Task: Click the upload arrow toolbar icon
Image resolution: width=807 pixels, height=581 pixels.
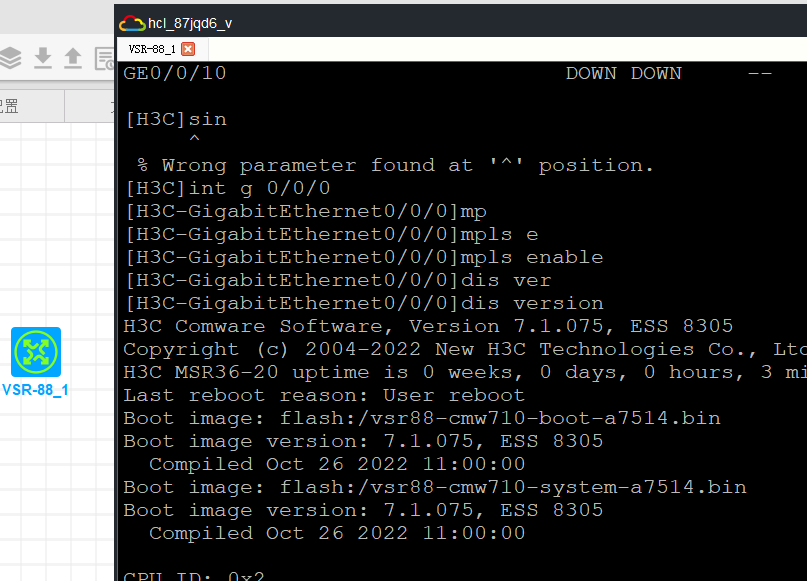Action: [x=73, y=58]
